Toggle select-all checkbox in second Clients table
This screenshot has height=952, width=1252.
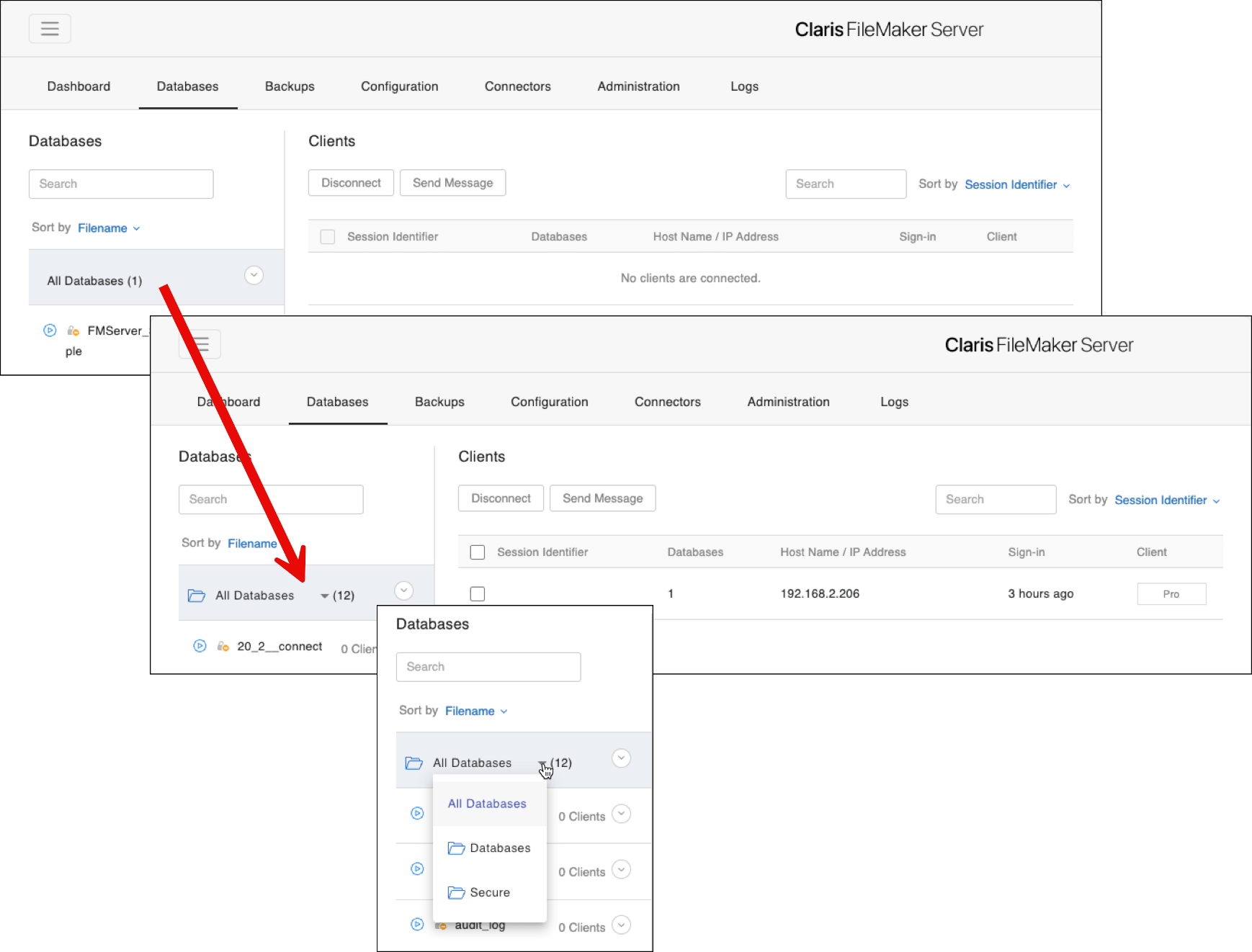point(478,552)
